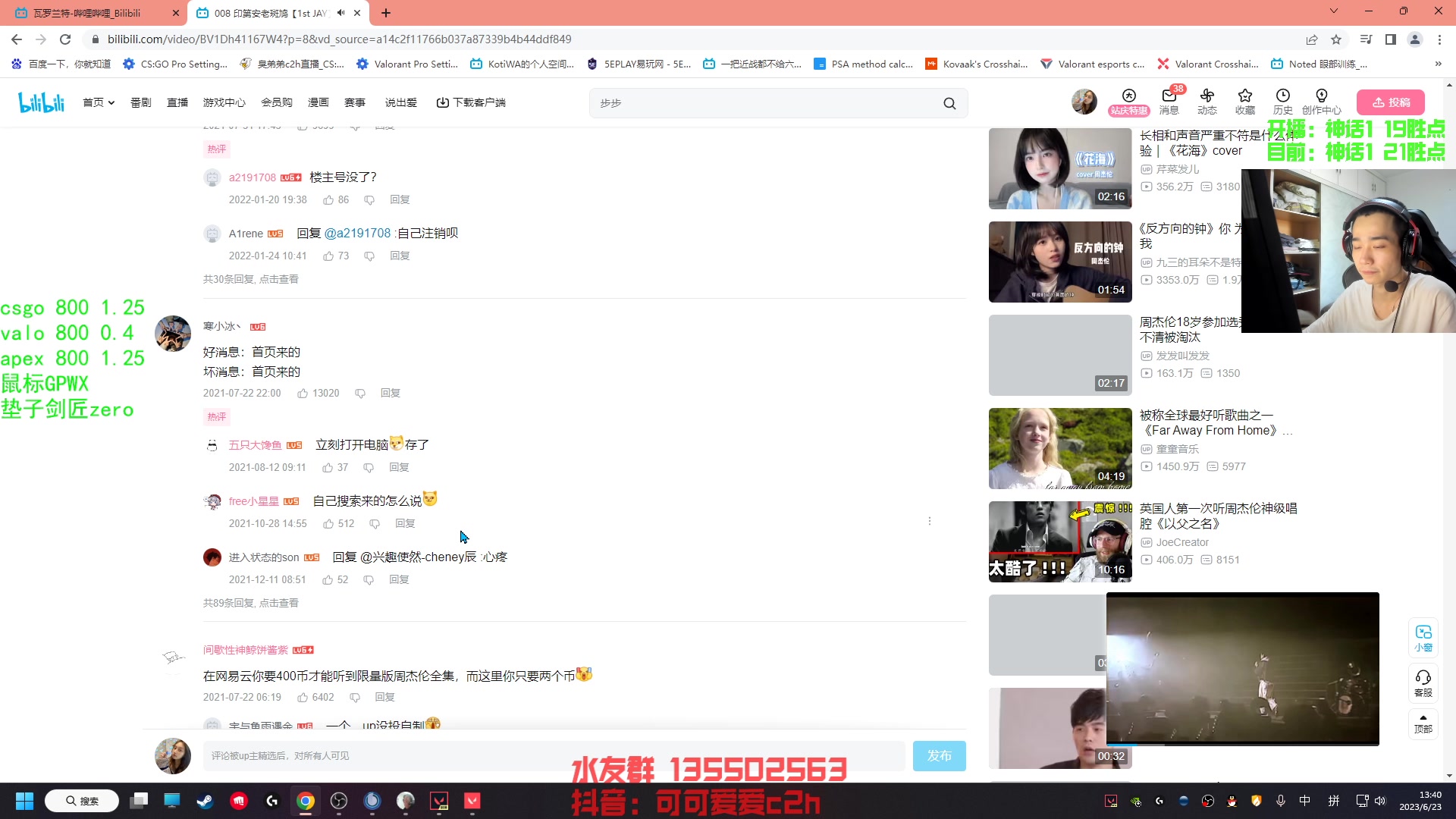Open the 首页 dropdown chevron
The image size is (1456, 819).
tap(111, 102)
